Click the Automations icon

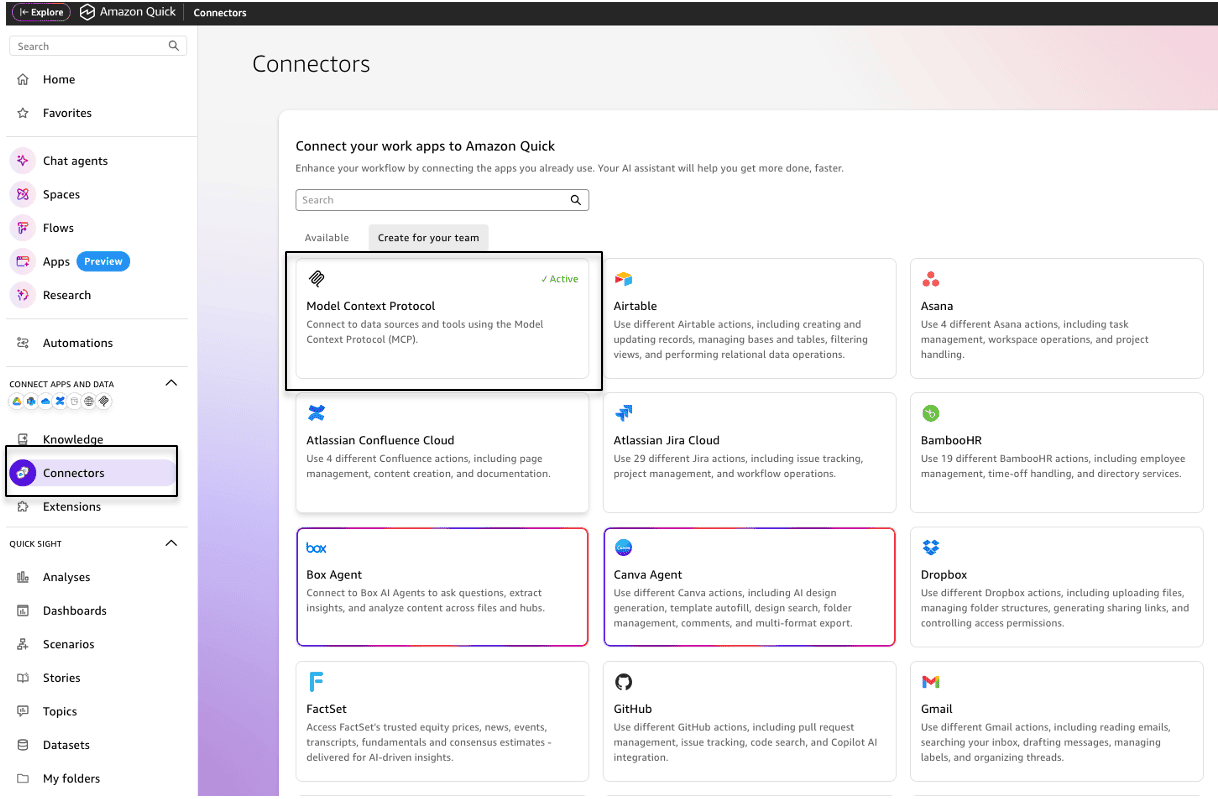pos(23,343)
